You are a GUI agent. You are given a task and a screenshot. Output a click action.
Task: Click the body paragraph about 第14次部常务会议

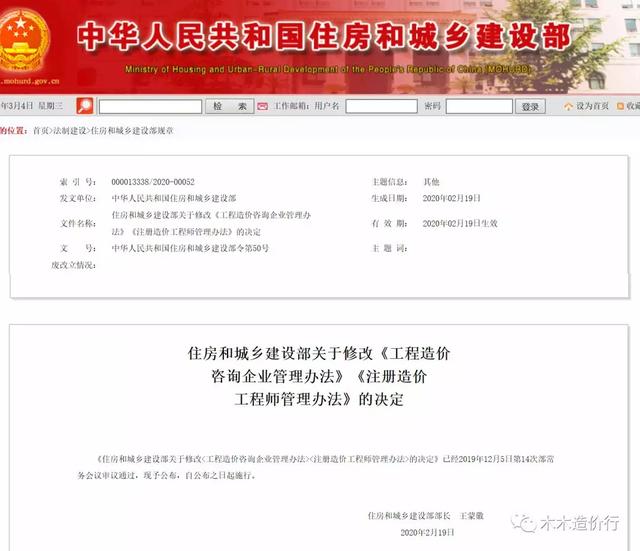coord(316,467)
